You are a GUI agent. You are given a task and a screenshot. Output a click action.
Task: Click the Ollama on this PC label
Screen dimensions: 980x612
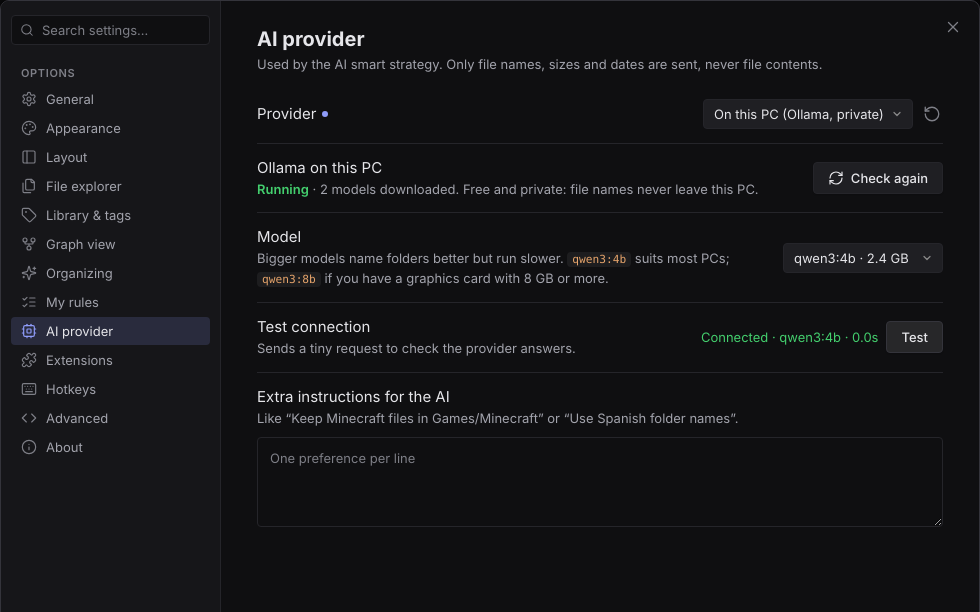[x=319, y=168]
